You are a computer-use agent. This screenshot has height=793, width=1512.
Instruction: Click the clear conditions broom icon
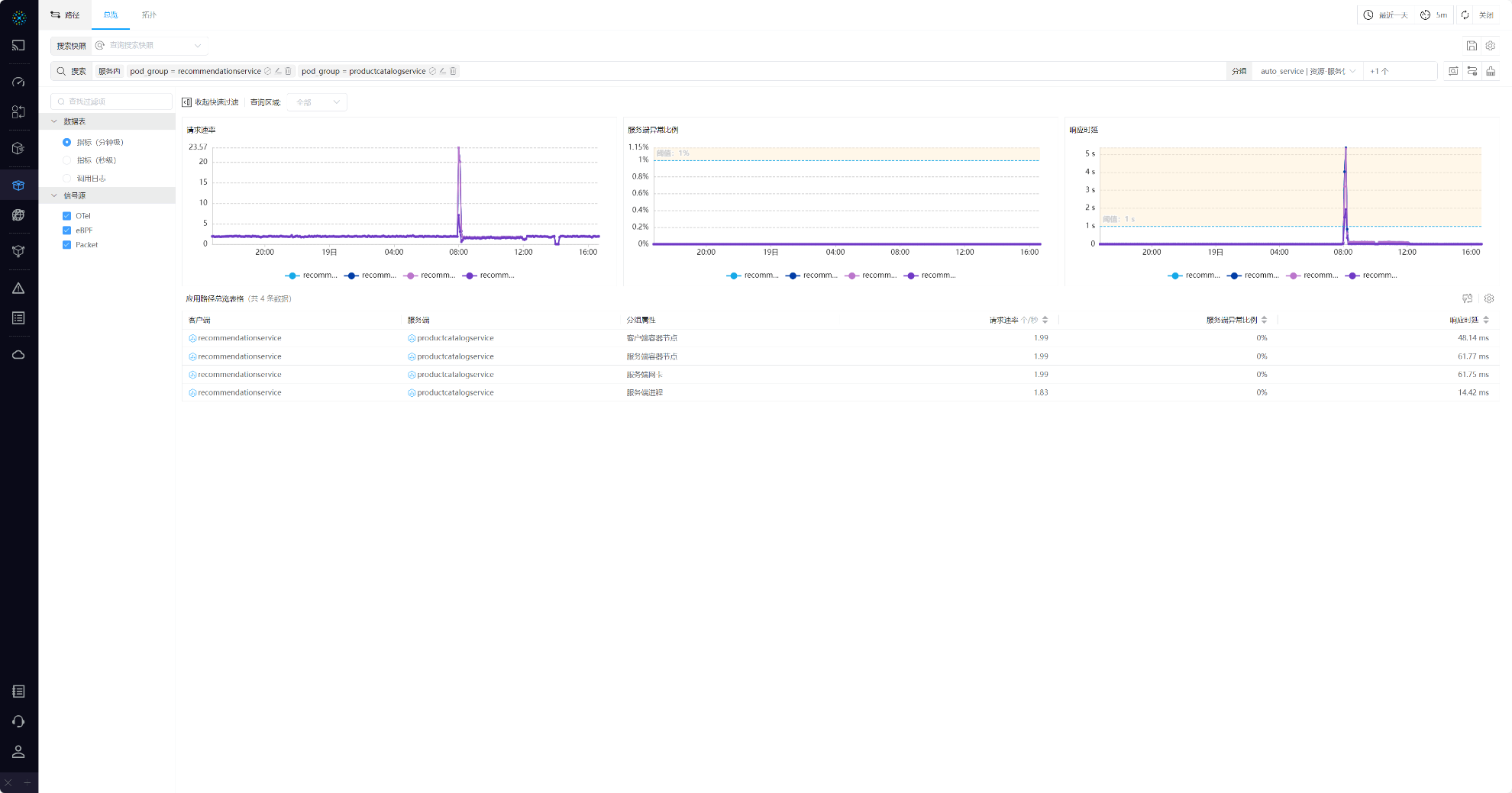tap(1491, 71)
